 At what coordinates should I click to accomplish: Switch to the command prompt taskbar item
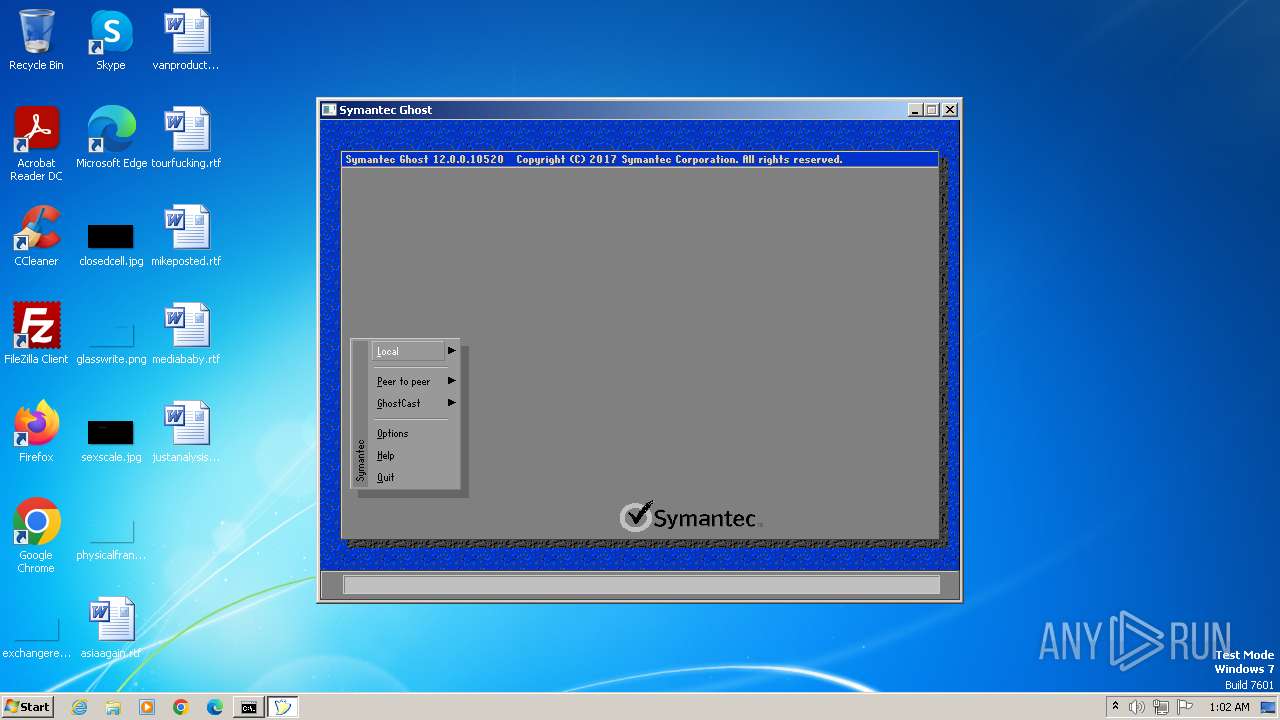tap(249, 707)
